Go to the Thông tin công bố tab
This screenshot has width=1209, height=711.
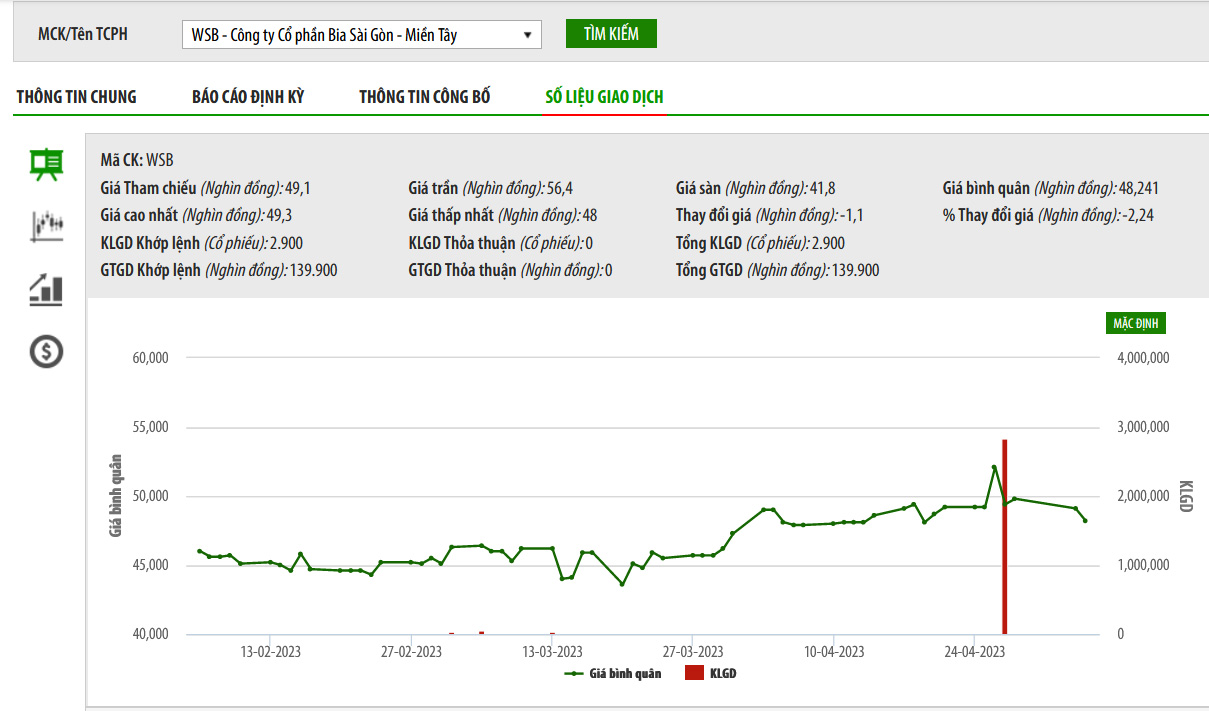click(425, 97)
